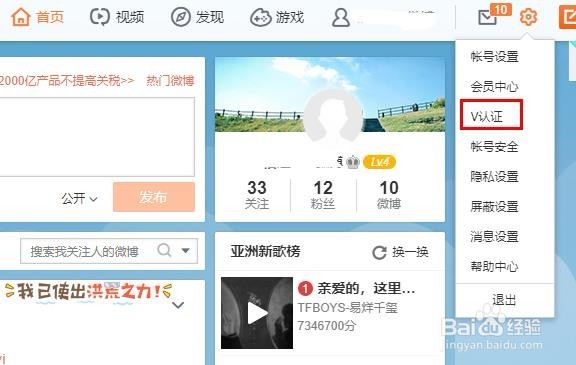Open the artist TFBOYS-易烊千玺 text
This screenshot has width=576, height=365.
pyautogui.click(x=348, y=307)
